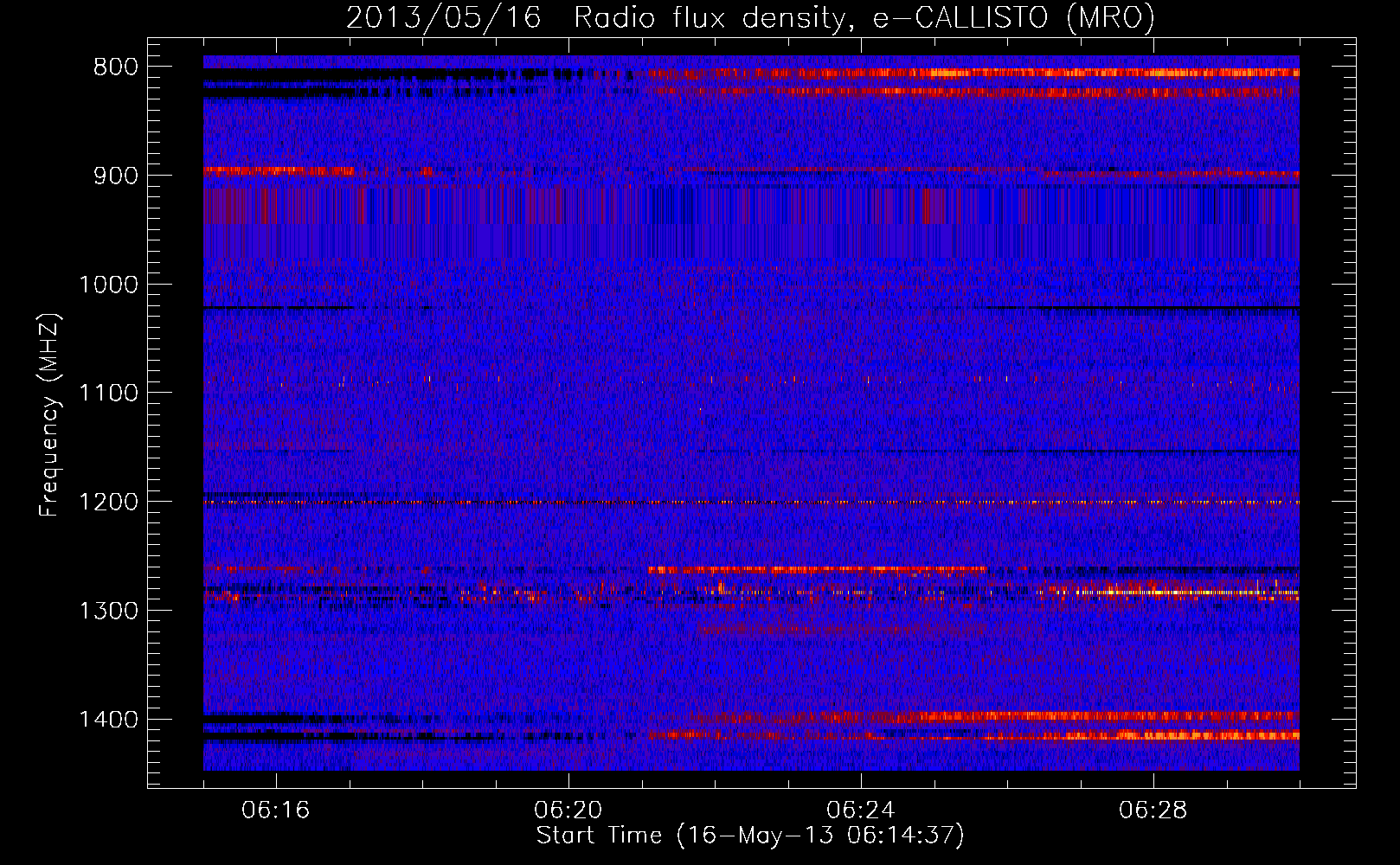1400x865 pixels.
Task: Select the 1100 frequency axis label
Action: pyautogui.click(x=108, y=393)
